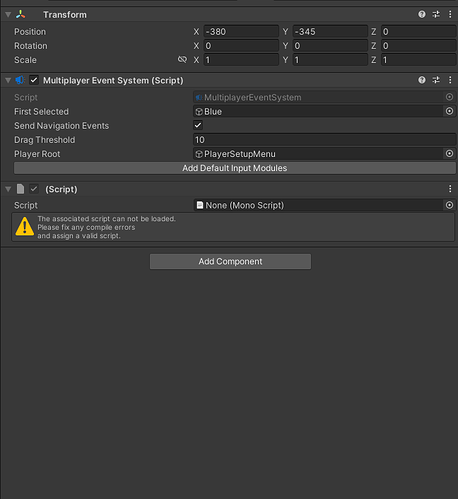The image size is (458, 499).
Task: Open Multiplayer Event System kebab menu
Action: pos(450,80)
